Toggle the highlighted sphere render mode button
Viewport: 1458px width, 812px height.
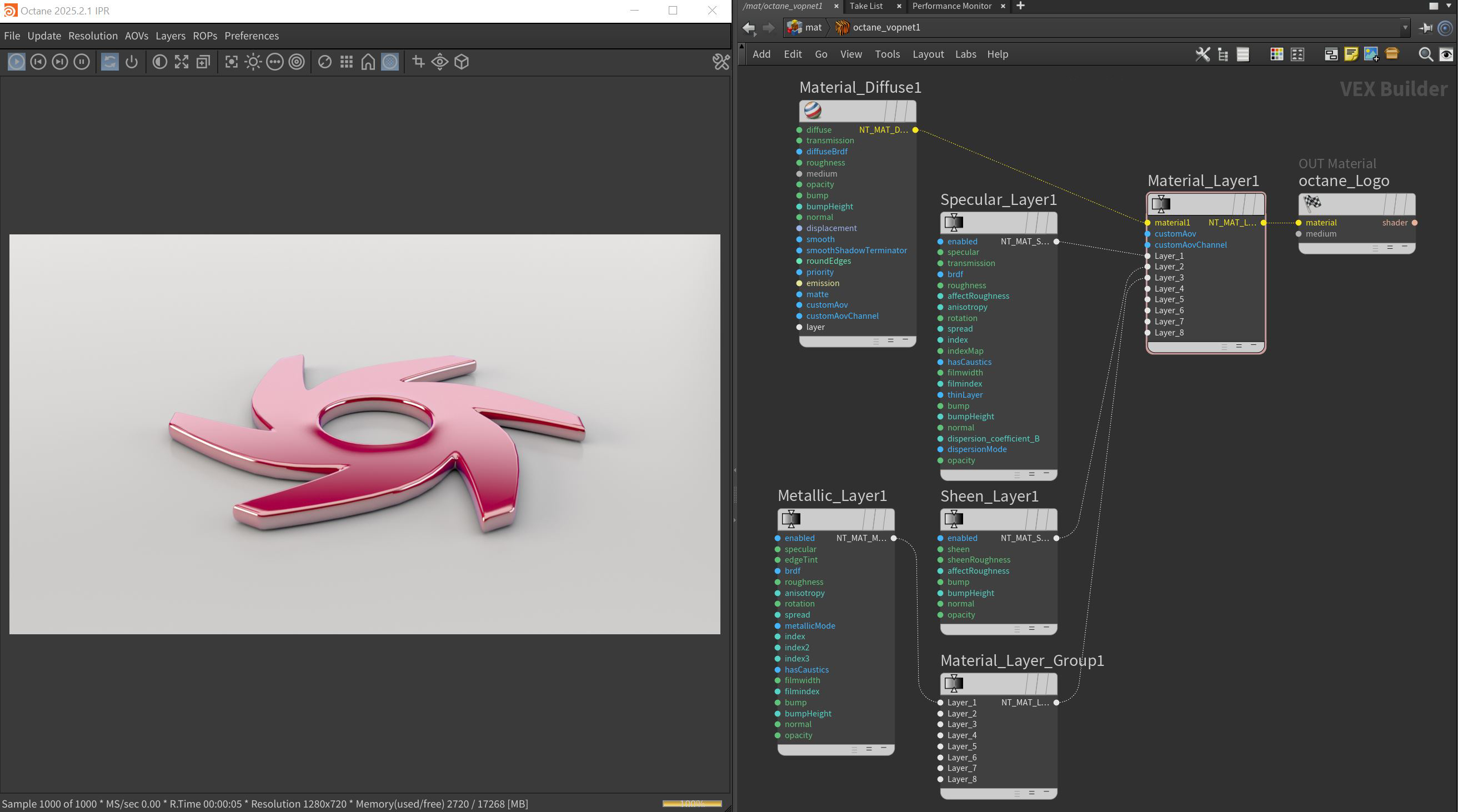click(389, 62)
